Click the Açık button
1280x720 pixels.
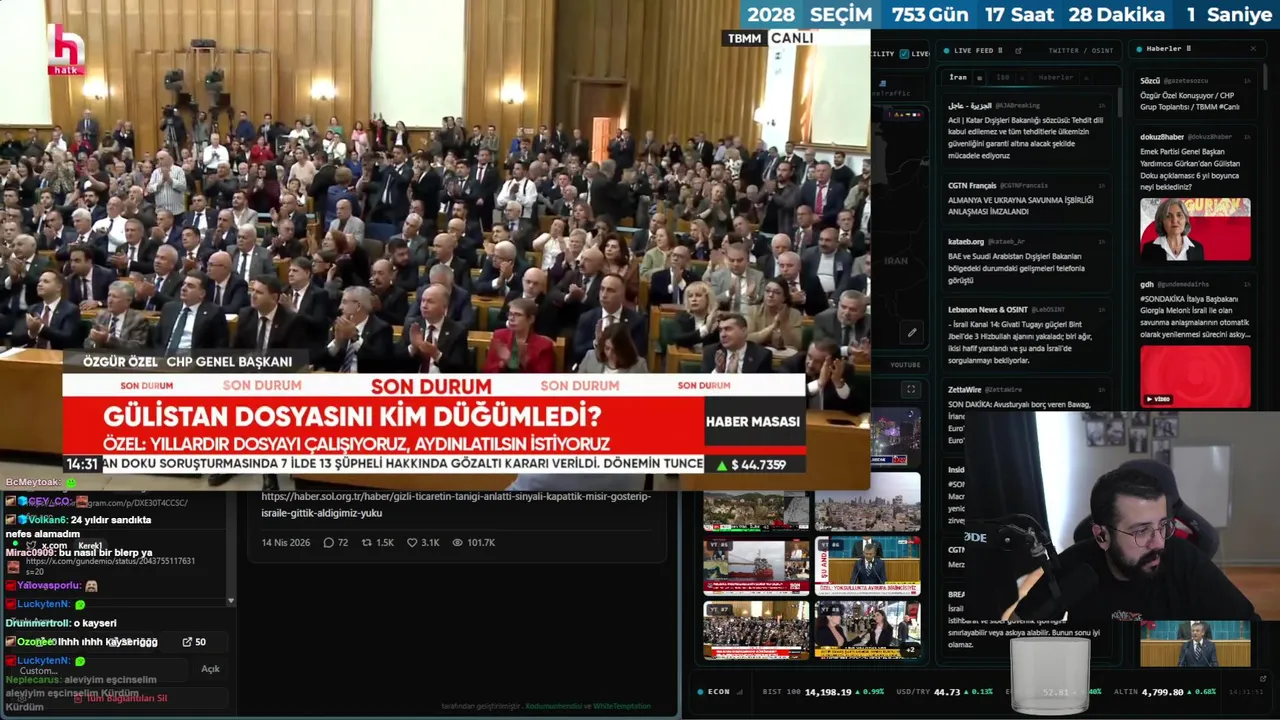[x=210, y=669]
